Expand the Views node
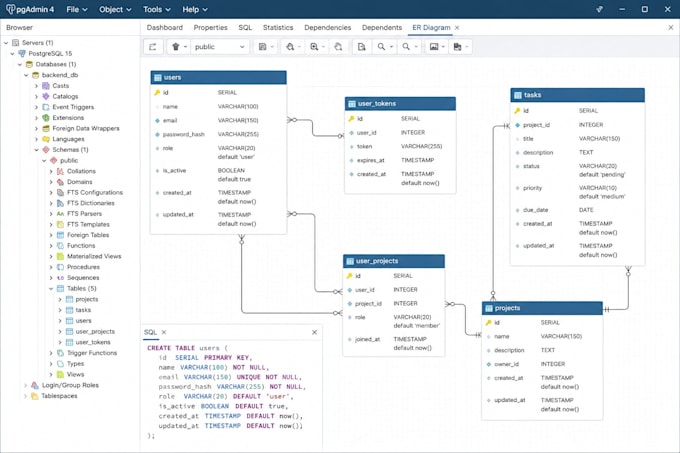The height and width of the screenshot is (453, 680). 51,374
